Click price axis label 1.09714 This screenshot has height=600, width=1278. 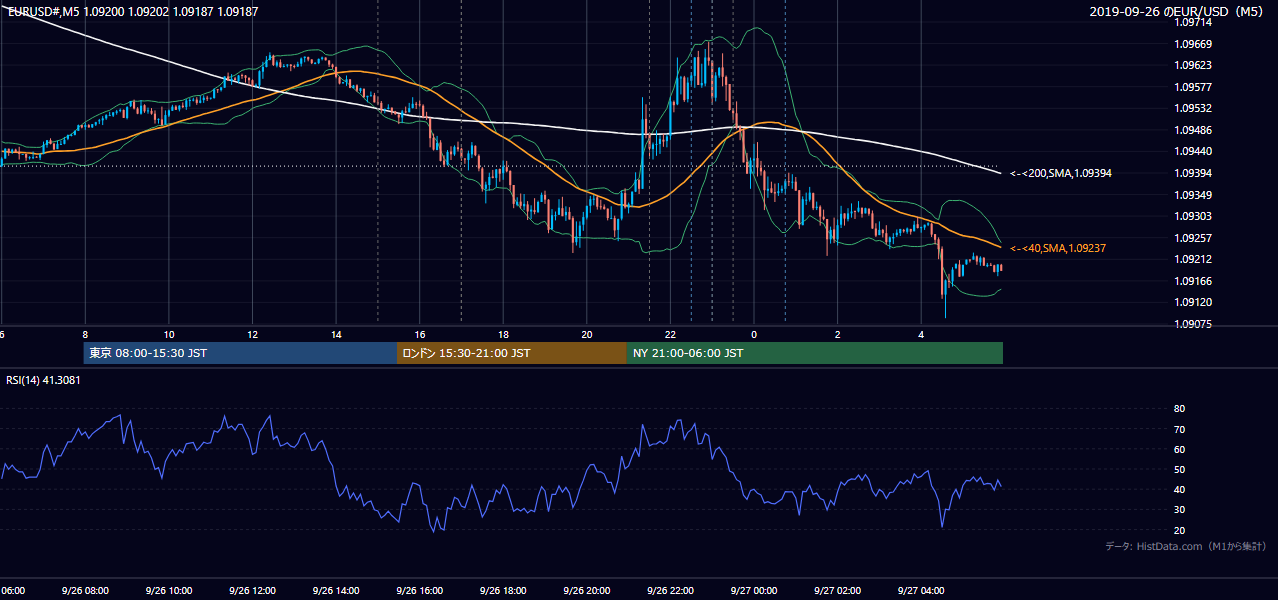(x=1193, y=22)
